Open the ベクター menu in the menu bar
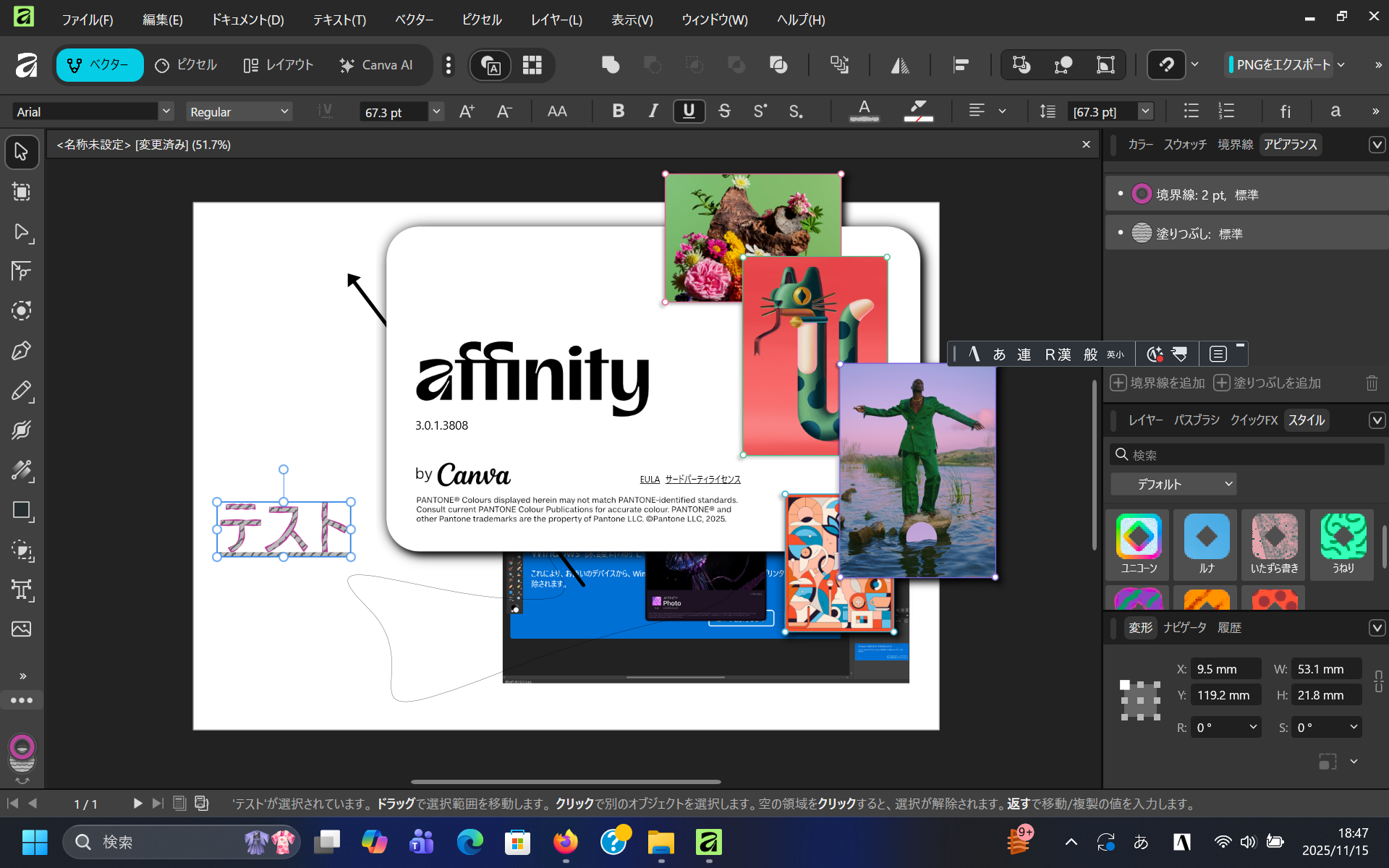 tap(413, 20)
